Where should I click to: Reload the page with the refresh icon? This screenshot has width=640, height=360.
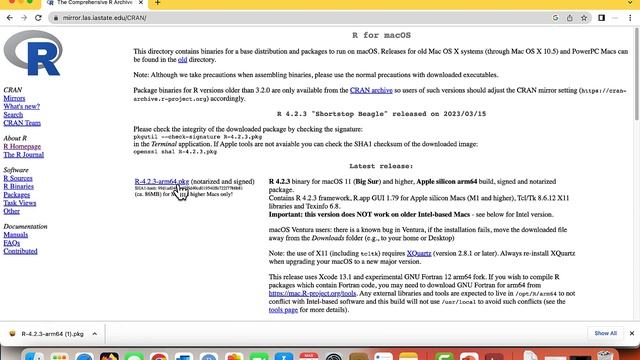pyautogui.click(x=38, y=18)
